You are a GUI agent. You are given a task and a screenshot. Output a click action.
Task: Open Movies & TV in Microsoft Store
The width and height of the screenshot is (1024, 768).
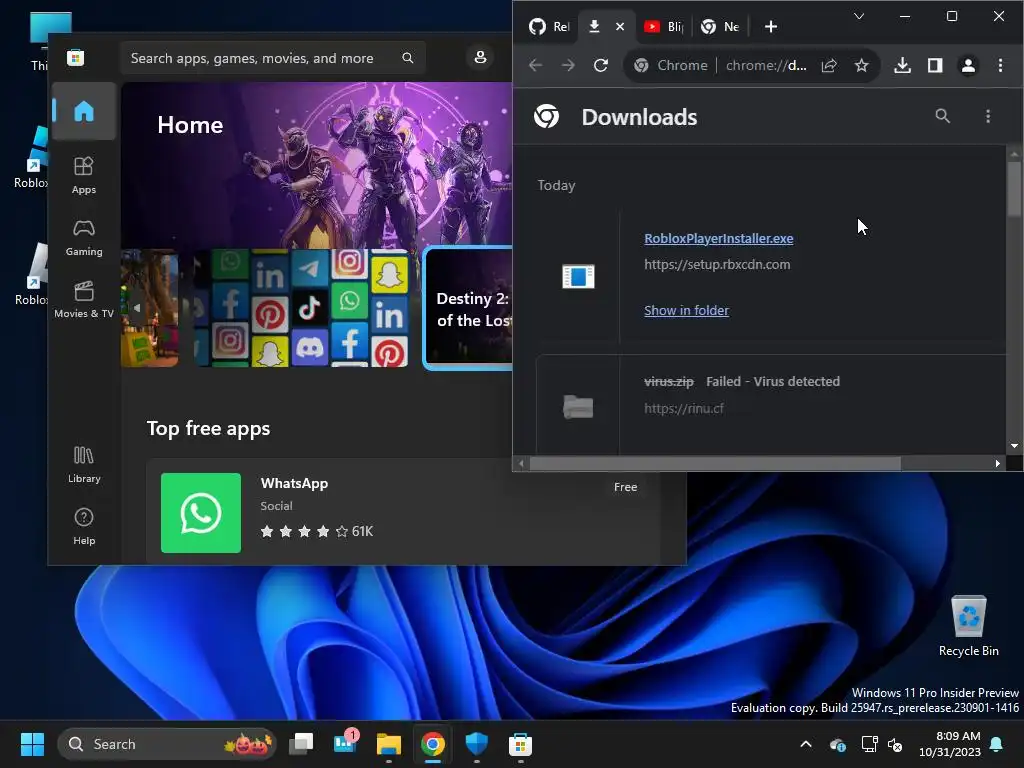coord(84,300)
